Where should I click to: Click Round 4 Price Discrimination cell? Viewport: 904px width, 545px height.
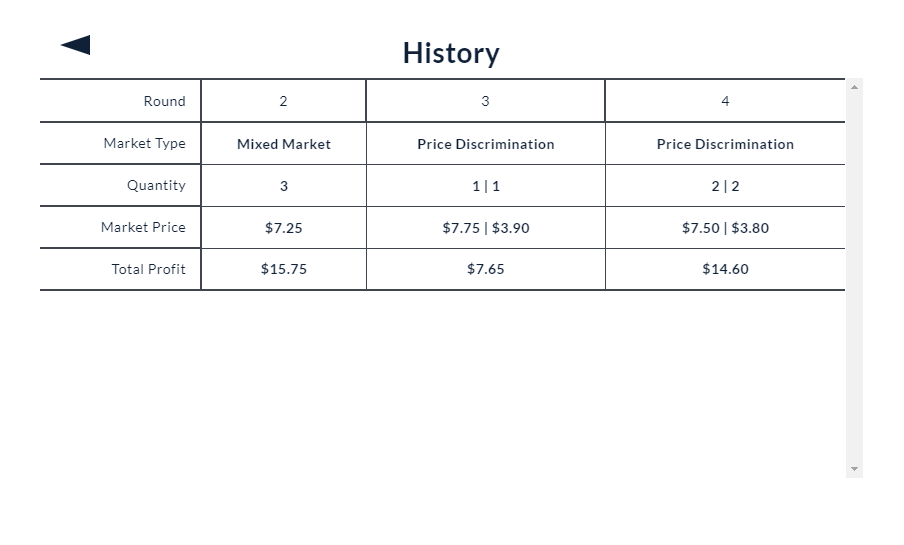click(x=725, y=144)
